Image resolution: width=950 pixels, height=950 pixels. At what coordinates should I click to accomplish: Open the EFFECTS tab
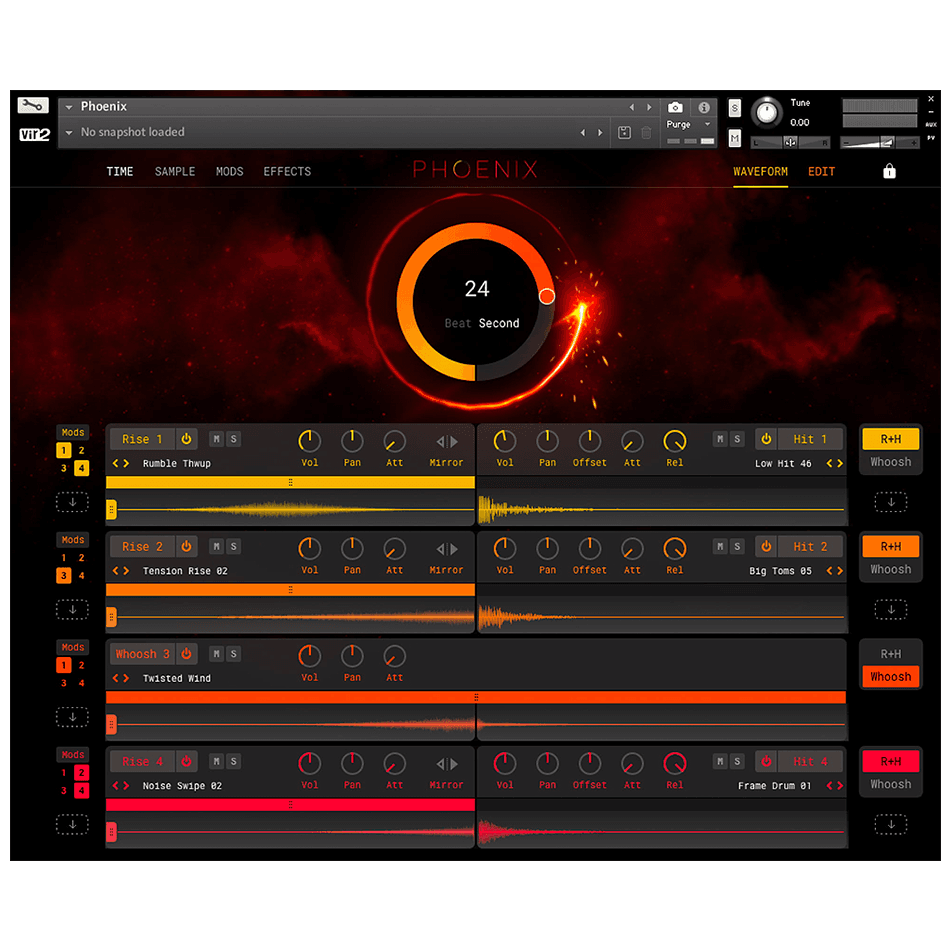pos(287,171)
